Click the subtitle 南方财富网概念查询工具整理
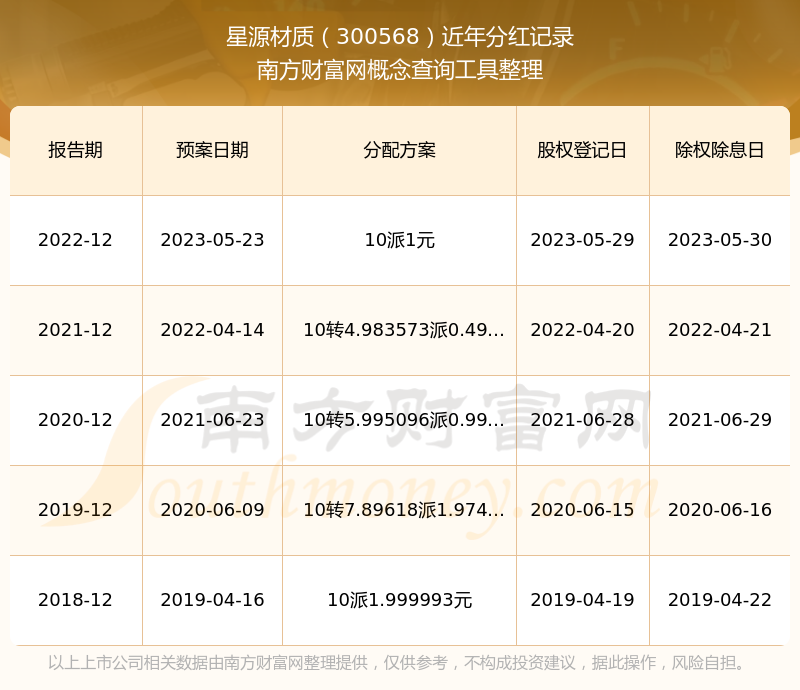The image size is (800, 690). pyautogui.click(x=400, y=70)
